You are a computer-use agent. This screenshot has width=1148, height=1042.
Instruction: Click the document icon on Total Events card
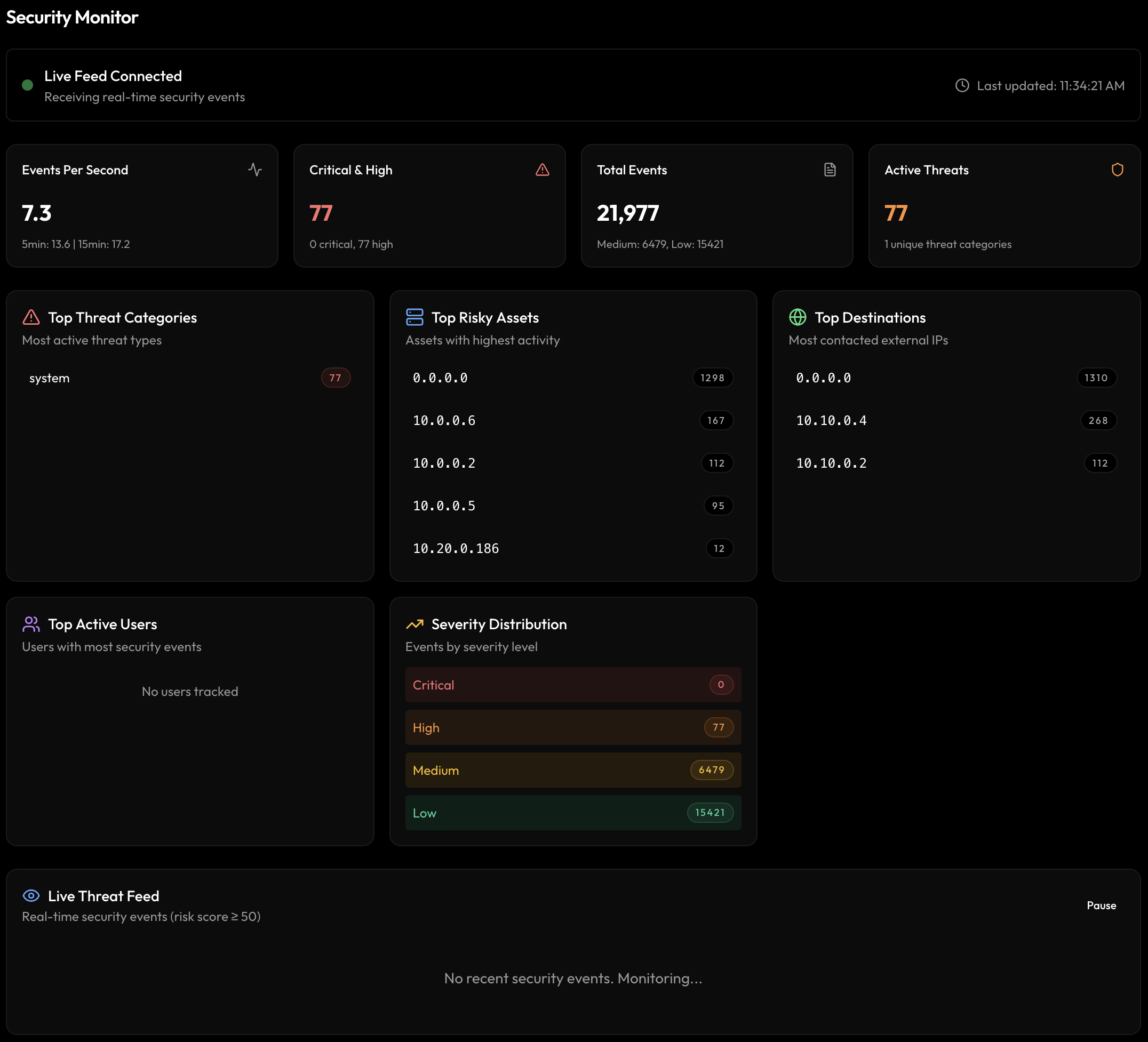pyautogui.click(x=830, y=170)
